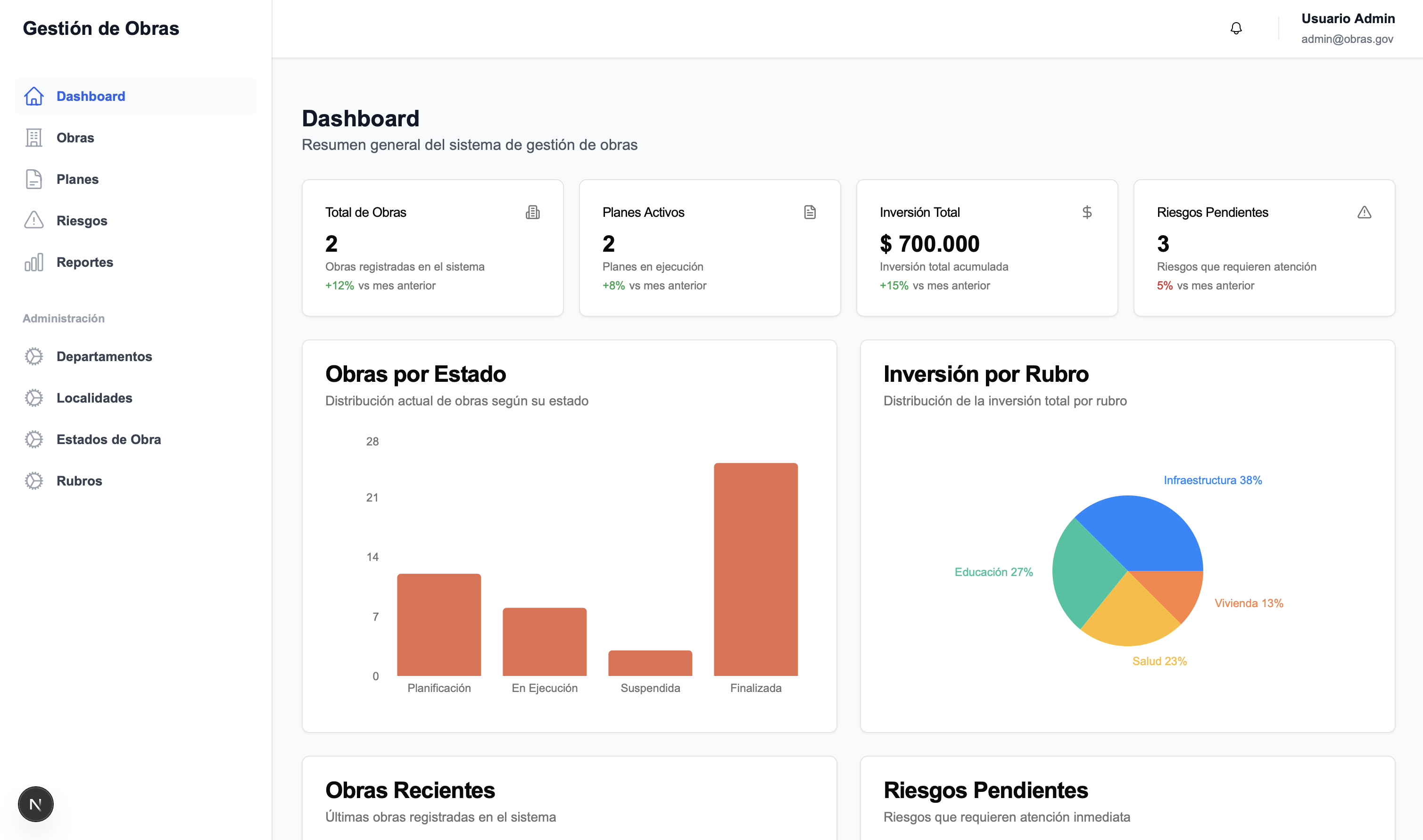
Task: Select Rubros in the sidebar
Action: [x=79, y=480]
